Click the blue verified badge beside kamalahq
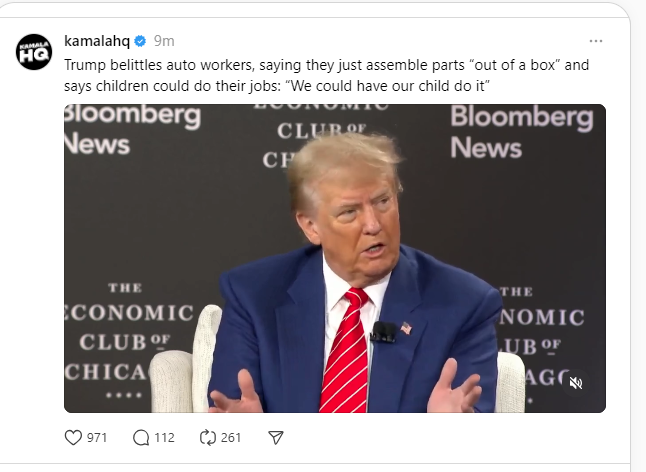This screenshot has height=472, width=646. [x=141, y=41]
